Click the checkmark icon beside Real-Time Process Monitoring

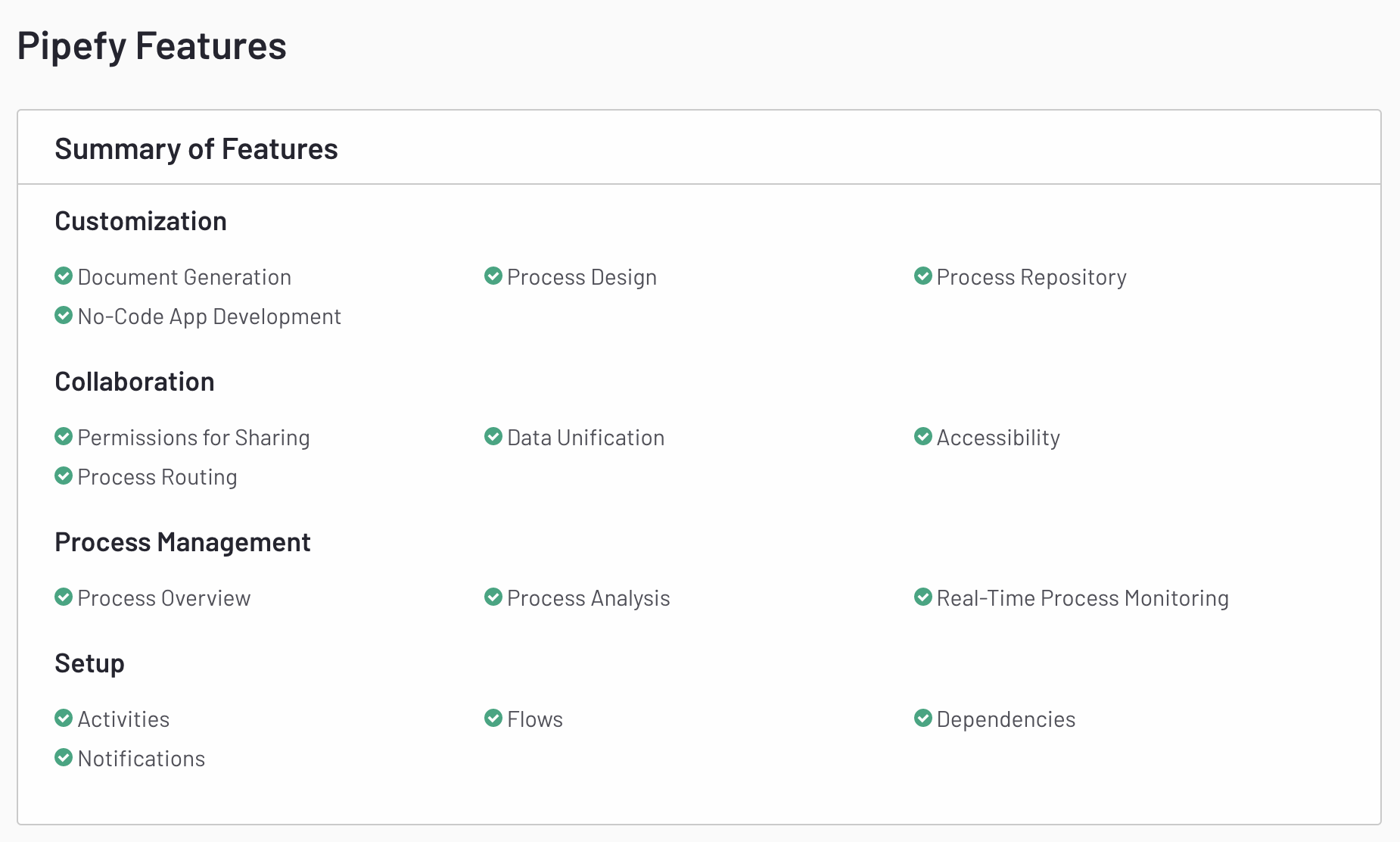pos(923,597)
